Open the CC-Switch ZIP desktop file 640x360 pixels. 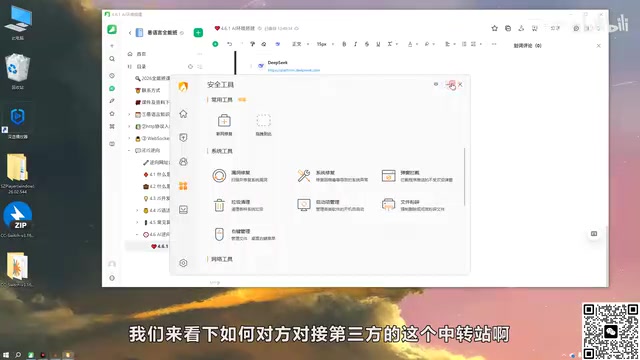17,220
